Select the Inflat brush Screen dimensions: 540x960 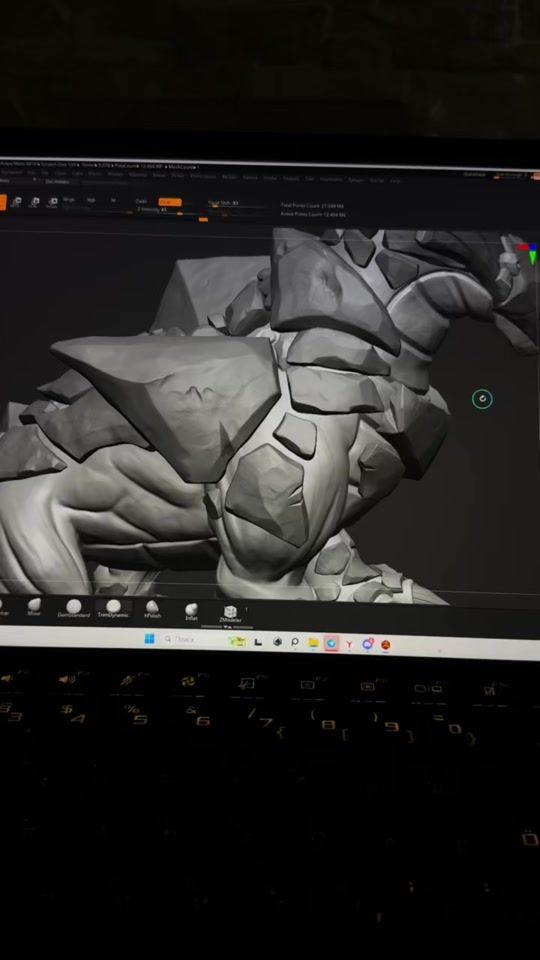pos(191,612)
